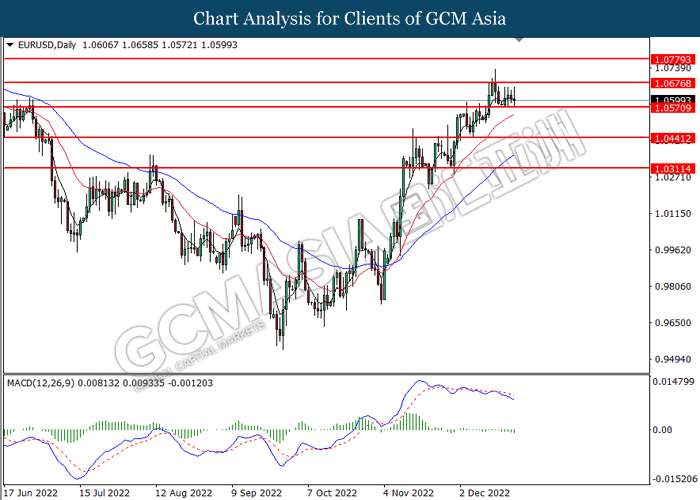This screenshot has width=700, height=500.
Task: Click the 15 Jul 2022 date label
Action: click(104, 493)
